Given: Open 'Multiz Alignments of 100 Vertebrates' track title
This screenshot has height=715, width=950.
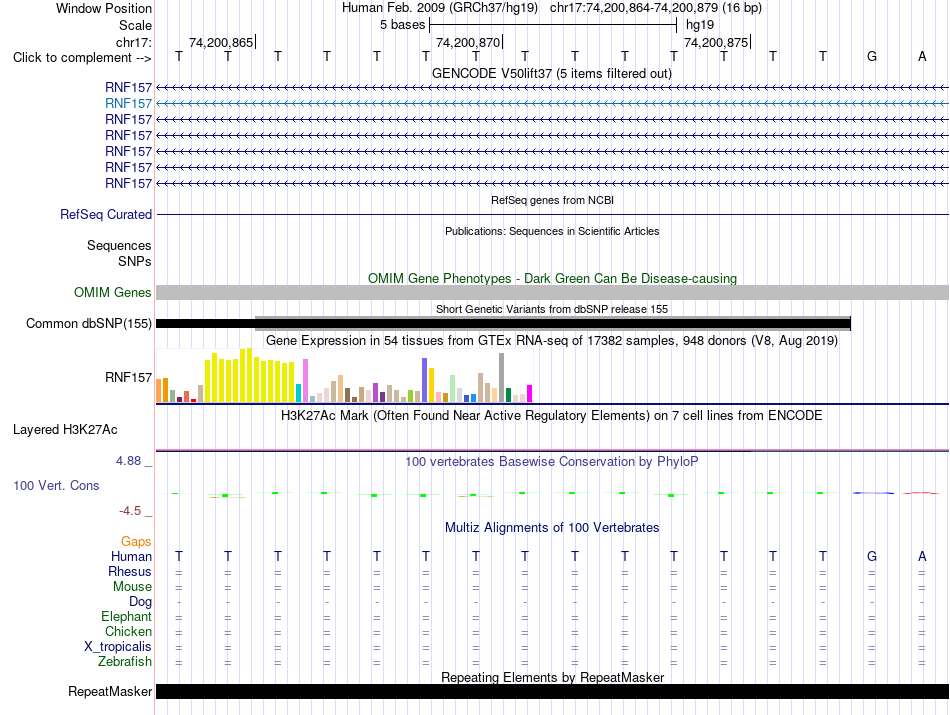Looking at the screenshot, I should click(552, 528).
